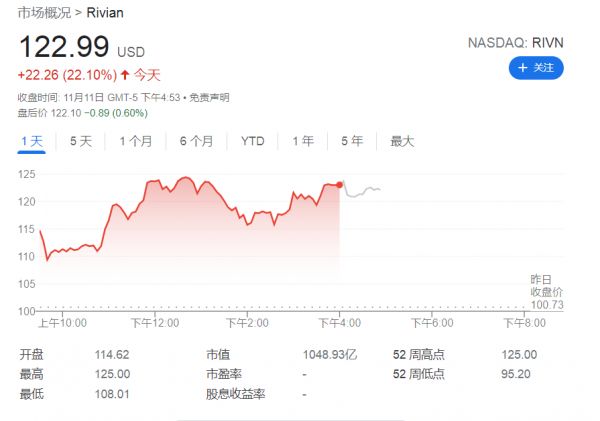The height and width of the screenshot is (421, 600).
Task: Click the 52 周高点 value 125.00
Action: pos(518,355)
